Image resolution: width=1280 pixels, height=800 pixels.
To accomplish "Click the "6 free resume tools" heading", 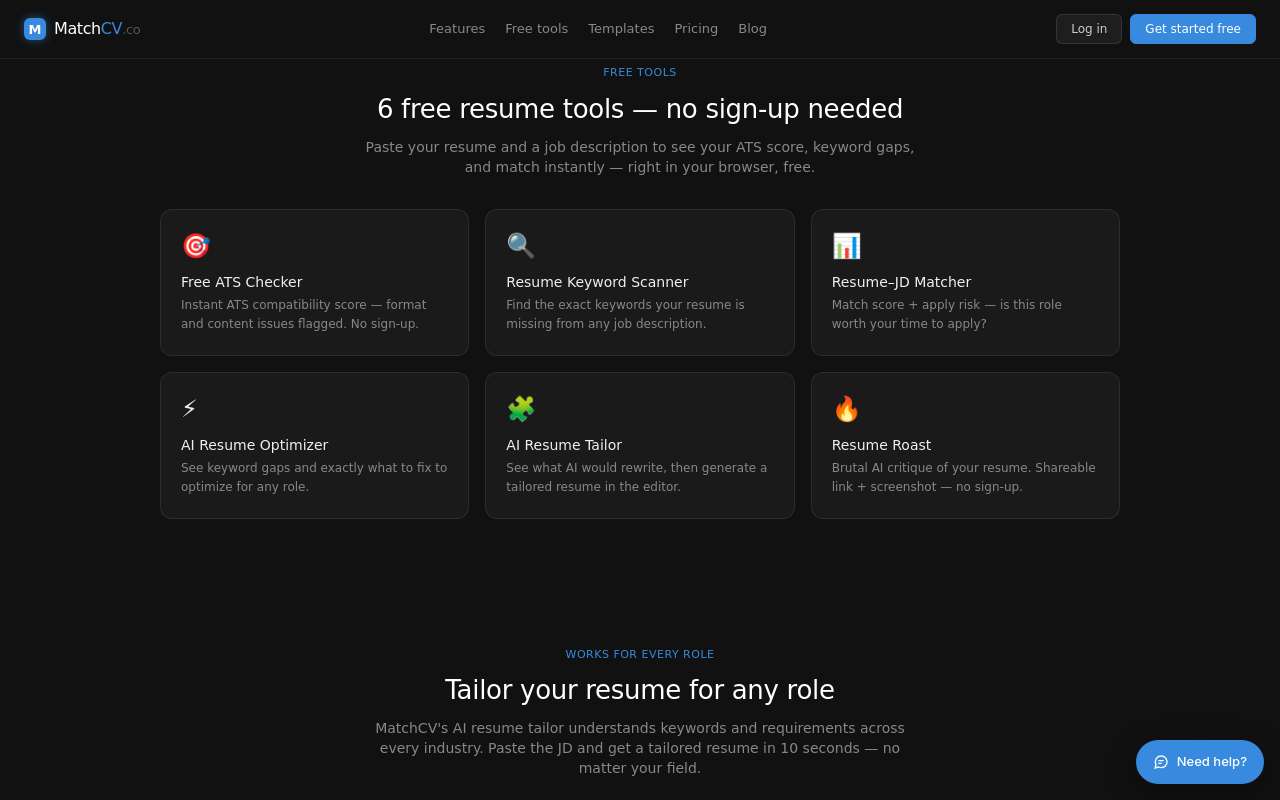I will (x=640, y=109).
